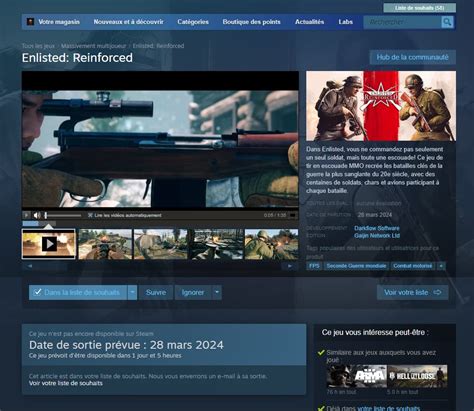474x411 pixels.
Task: Click the search magnifier icon
Action: (447, 22)
